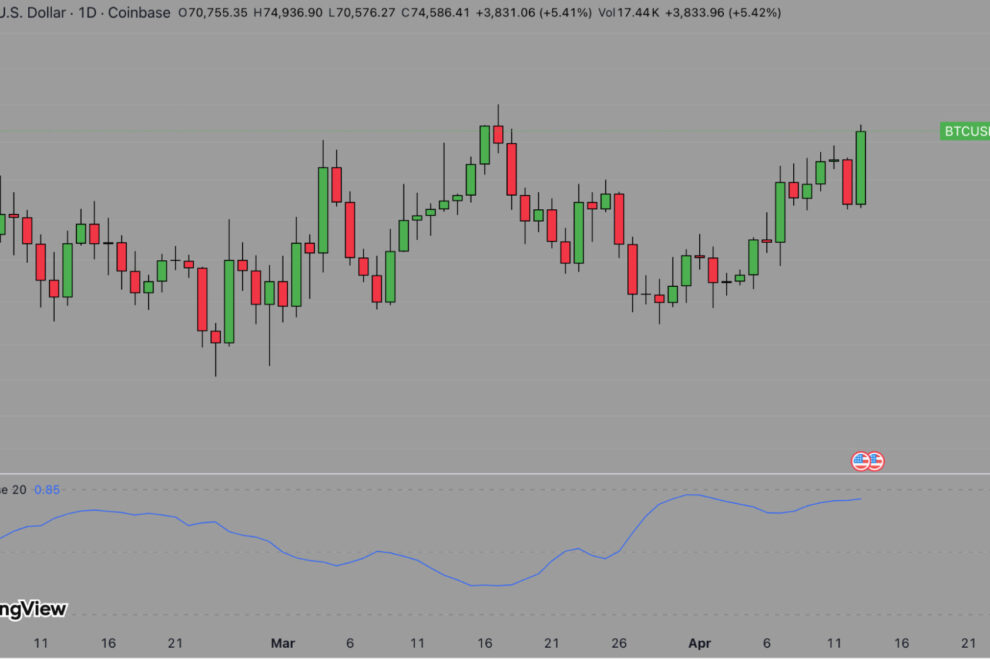This screenshot has height=660, width=990.
Task: Open the TradingView logo link
Action: tap(32, 609)
